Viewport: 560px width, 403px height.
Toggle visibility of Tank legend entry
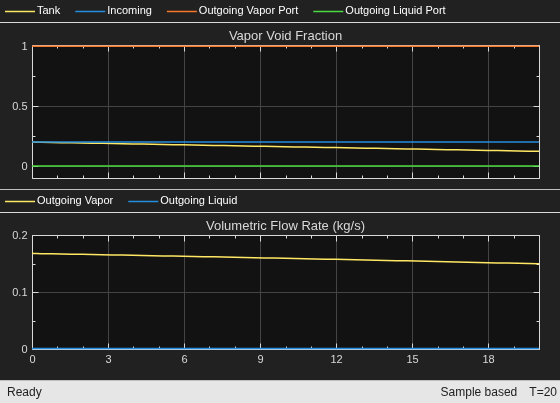point(32,11)
